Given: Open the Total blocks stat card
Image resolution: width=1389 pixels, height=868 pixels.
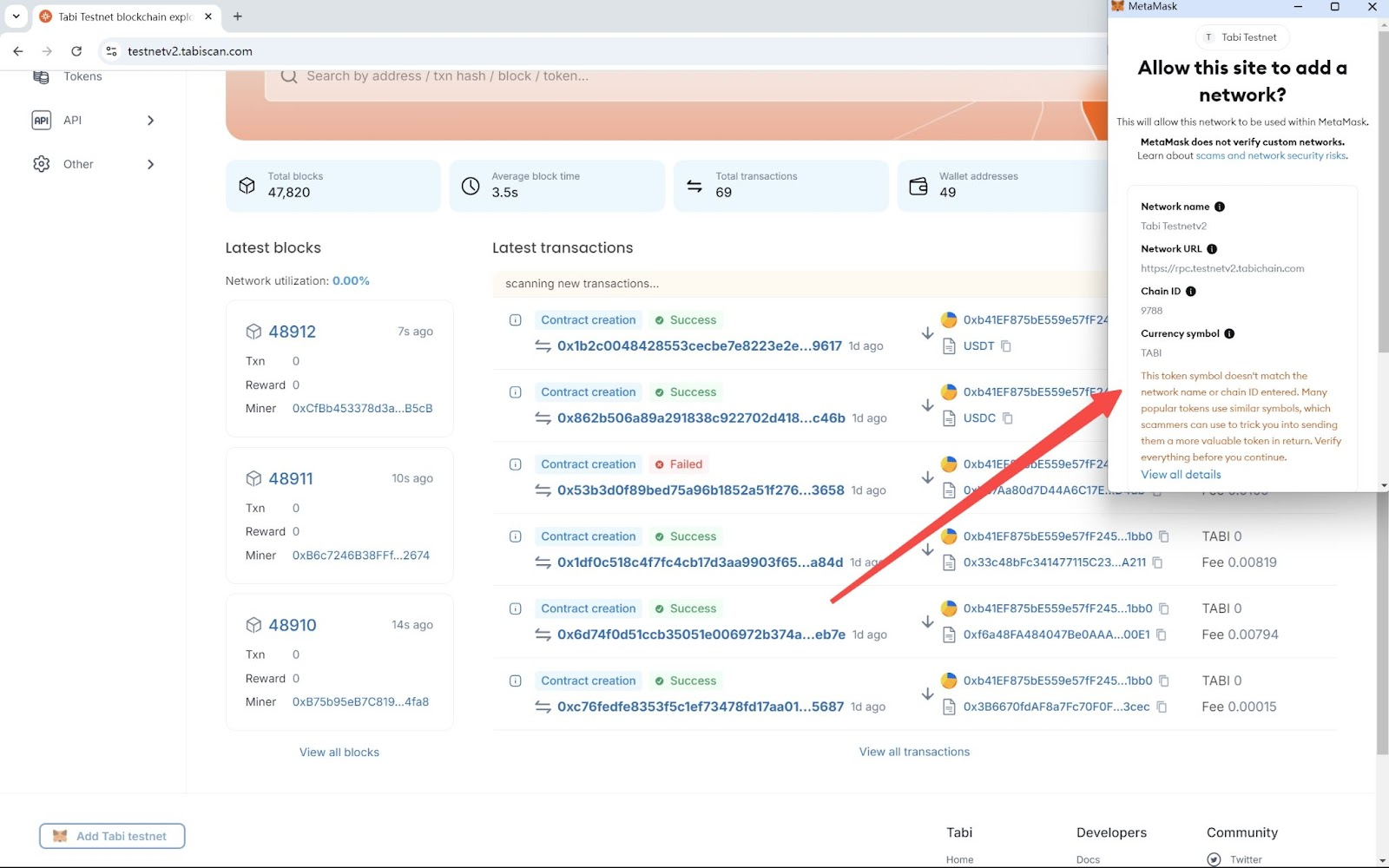Looking at the screenshot, I should click(x=333, y=186).
